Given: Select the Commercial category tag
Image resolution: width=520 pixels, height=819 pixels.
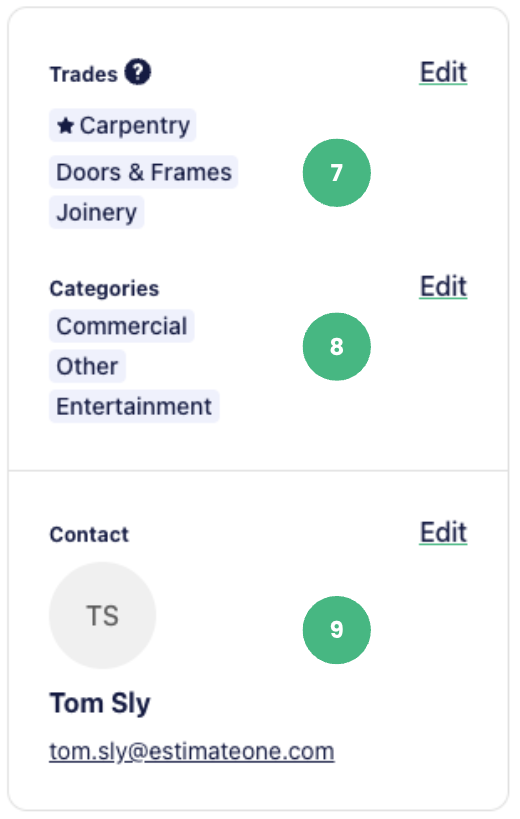Looking at the screenshot, I should click(122, 326).
